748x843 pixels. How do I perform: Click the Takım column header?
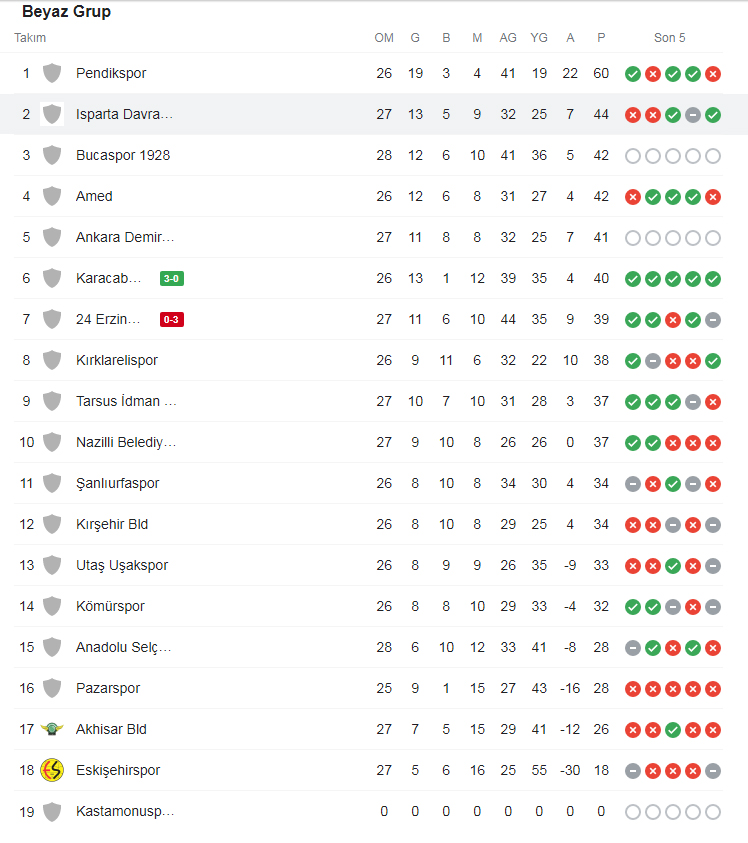tap(30, 38)
